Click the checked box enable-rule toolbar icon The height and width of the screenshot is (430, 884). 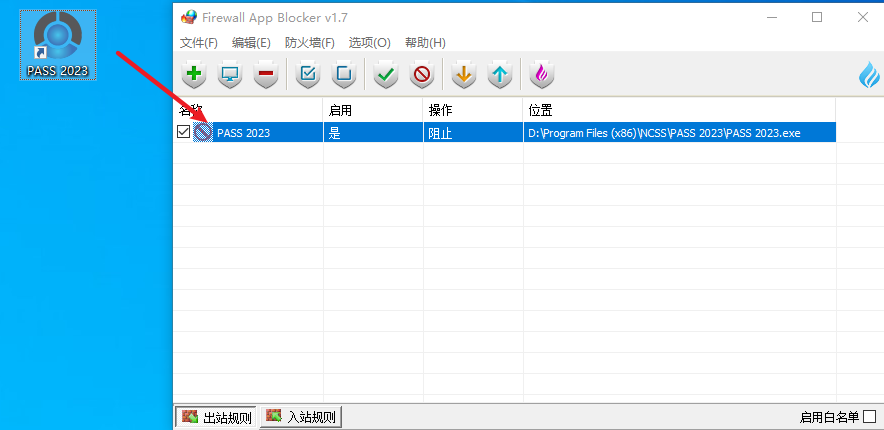[x=309, y=75]
